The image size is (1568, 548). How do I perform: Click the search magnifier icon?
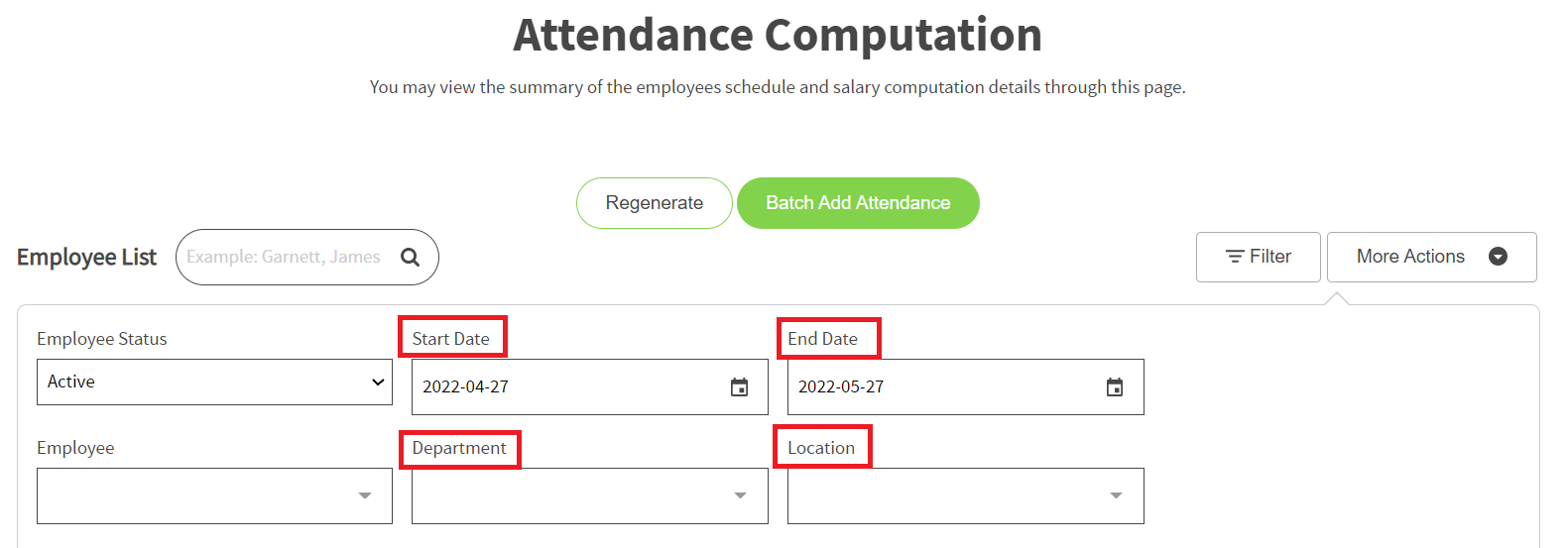coord(410,258)
